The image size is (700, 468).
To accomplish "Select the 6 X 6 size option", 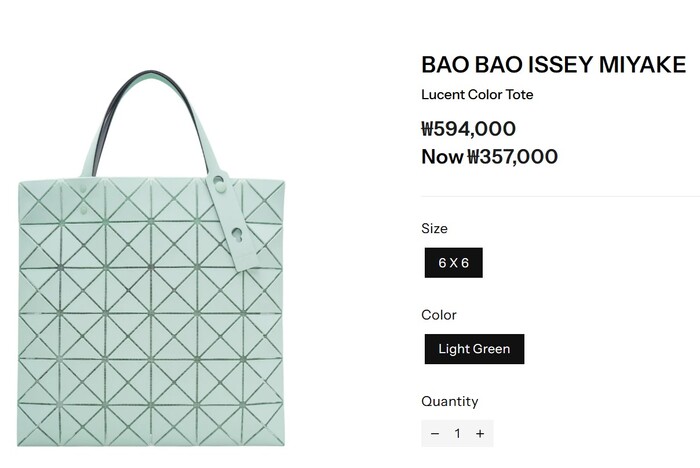I will (x=453, y=263).
